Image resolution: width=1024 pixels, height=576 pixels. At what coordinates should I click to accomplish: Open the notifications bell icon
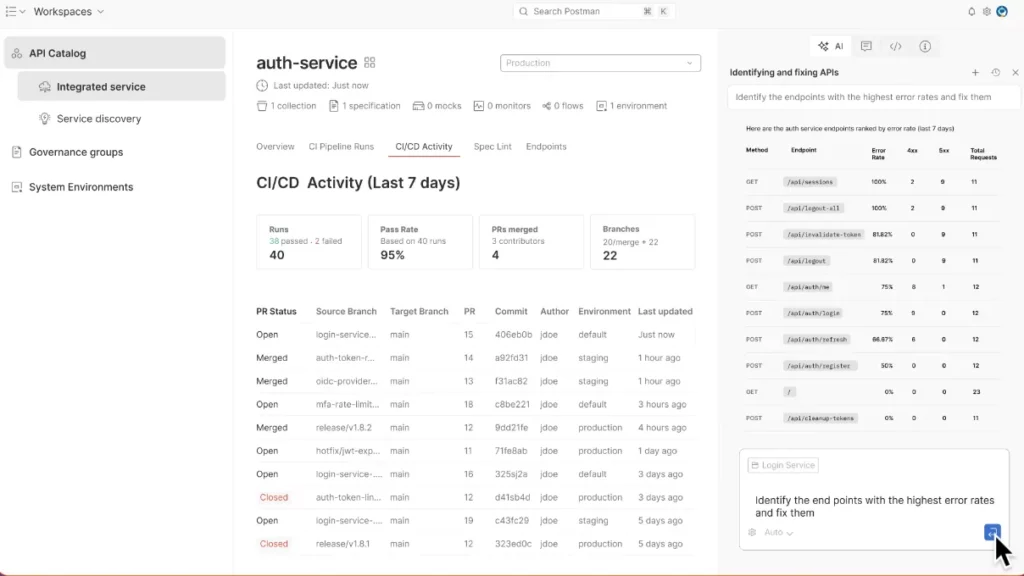click(x=971, y=11)
